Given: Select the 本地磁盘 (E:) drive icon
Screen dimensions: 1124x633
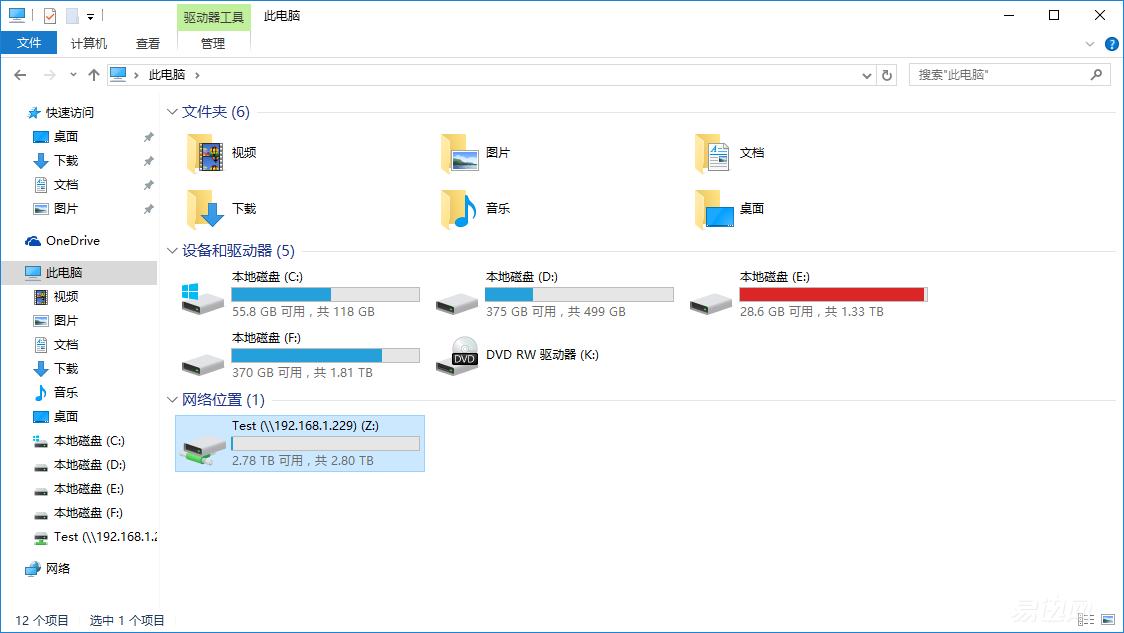Looking at the screenshot, I should (x=710, y=303).
